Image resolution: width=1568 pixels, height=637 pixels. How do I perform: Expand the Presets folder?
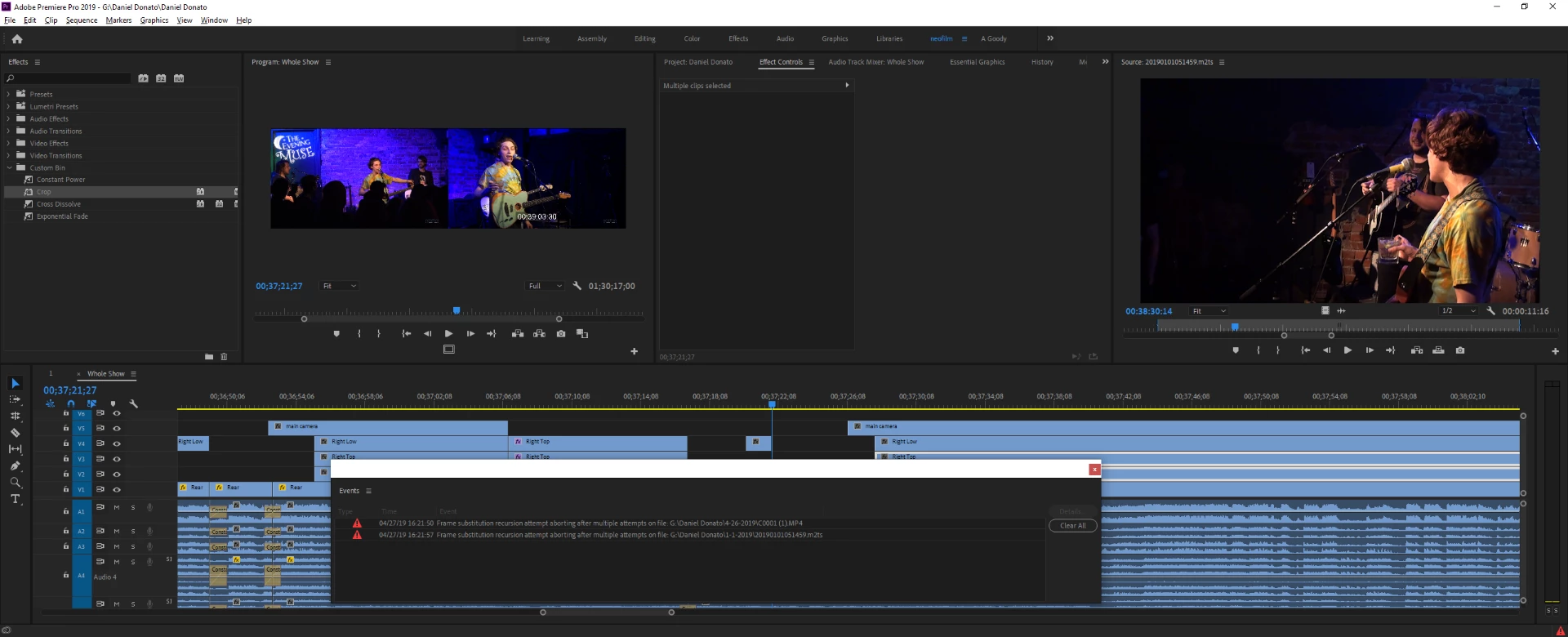click(x=9, y=94)
